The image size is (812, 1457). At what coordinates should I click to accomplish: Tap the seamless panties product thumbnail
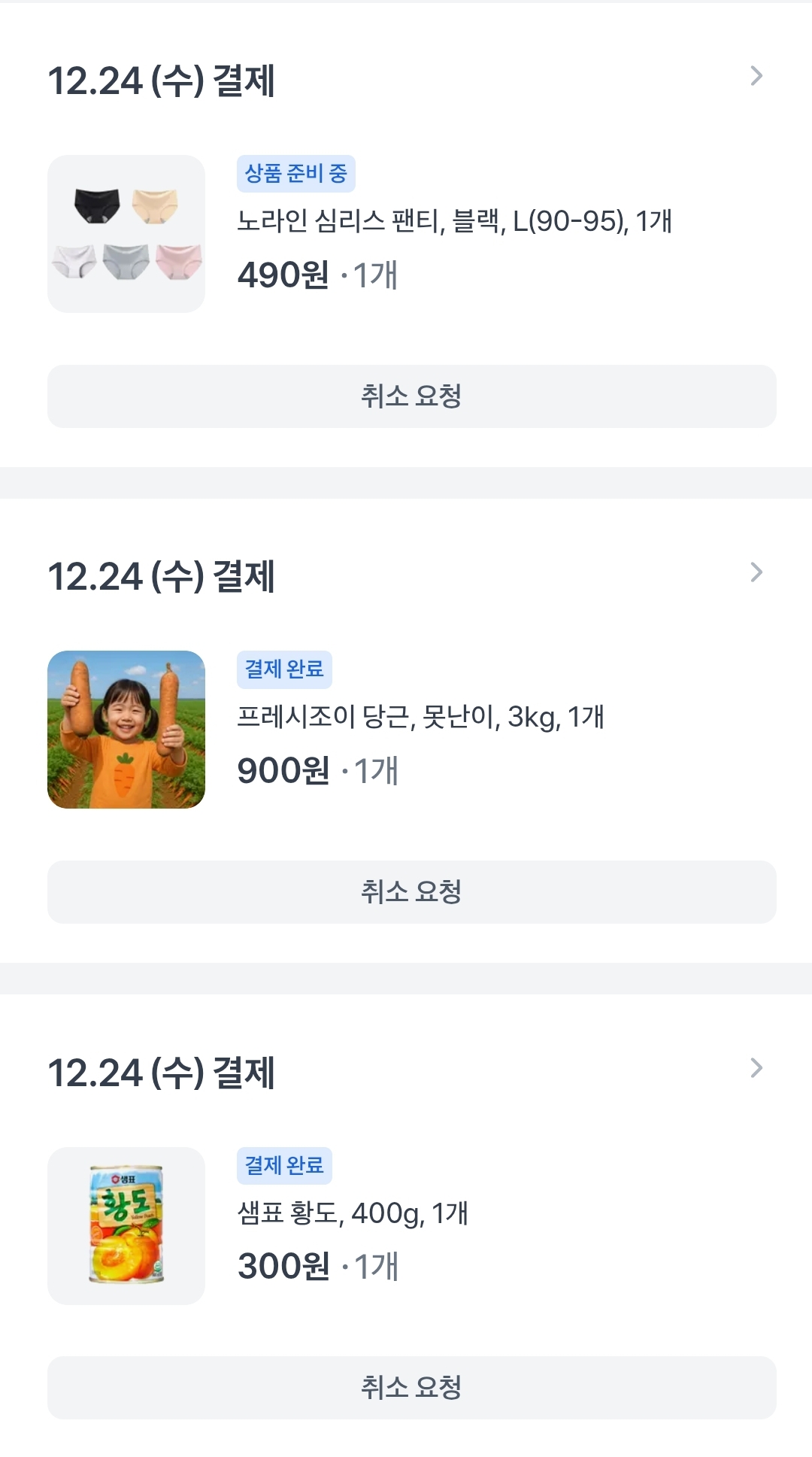click(126, 234)
